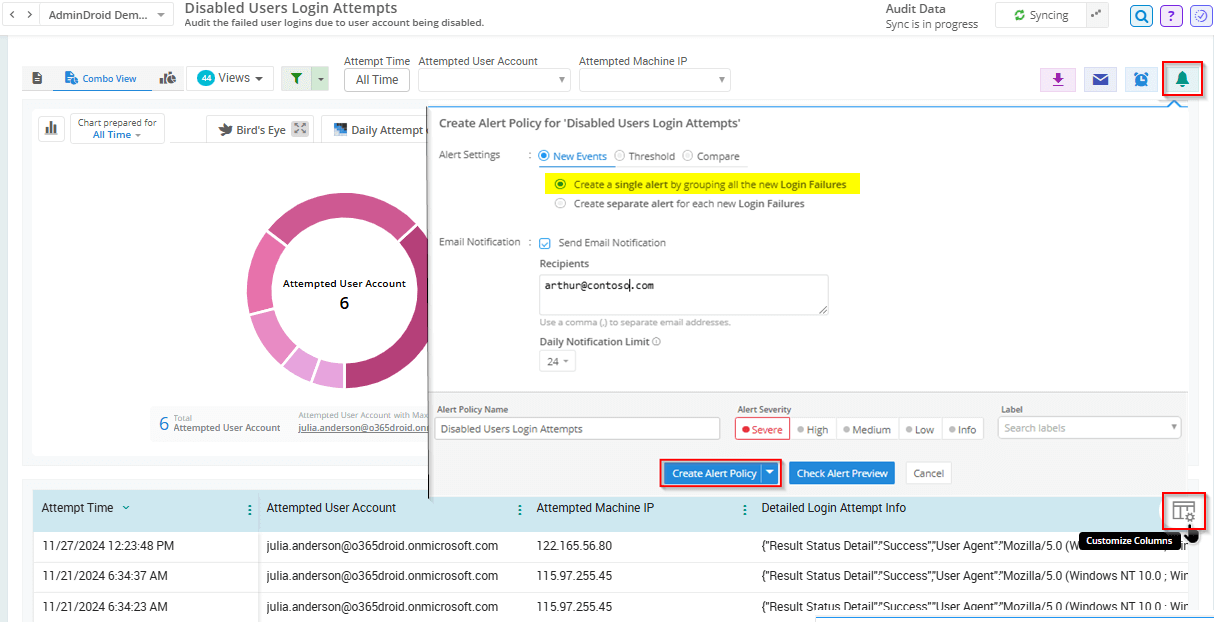Viewport: 1214px width, 622px height.
Task: Click the search magnifier icon in header
Action: [1141, 16]
